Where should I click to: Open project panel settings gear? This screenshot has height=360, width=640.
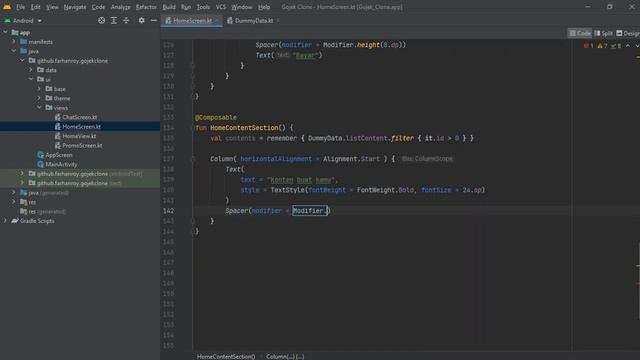tap(141, 20)
